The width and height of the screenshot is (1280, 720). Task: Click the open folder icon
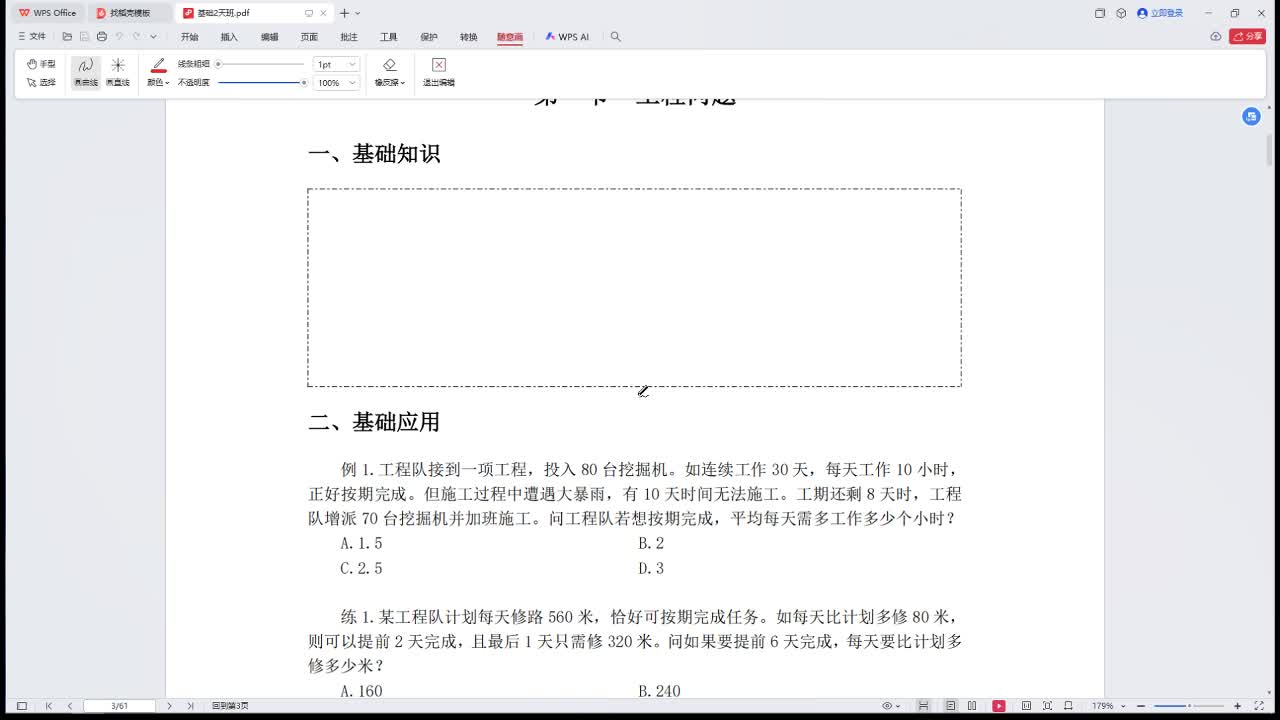click(x=67, y=37)
